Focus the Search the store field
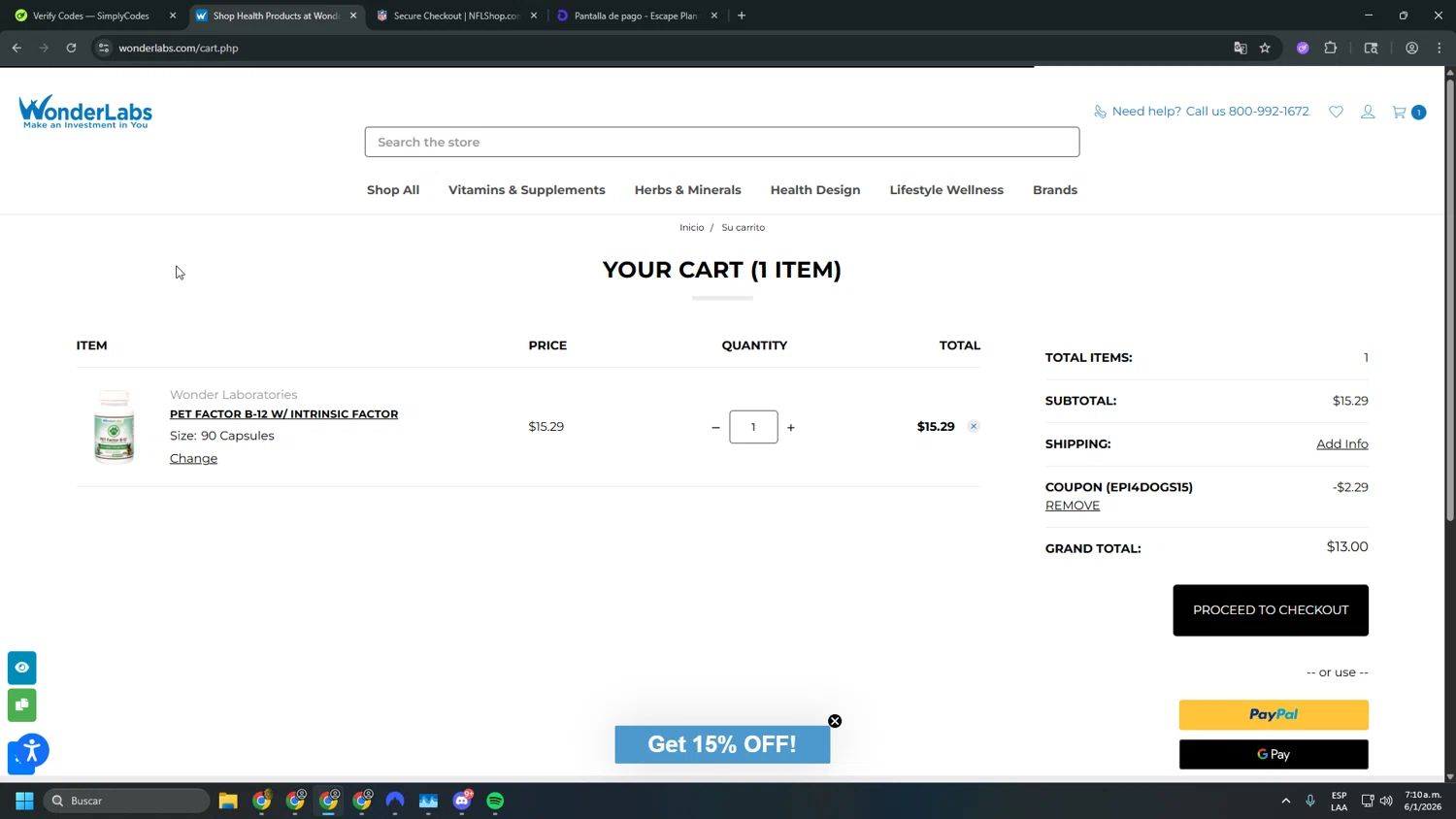The height and width of the screenshot is (819, 1456). [x=722, y=142]
